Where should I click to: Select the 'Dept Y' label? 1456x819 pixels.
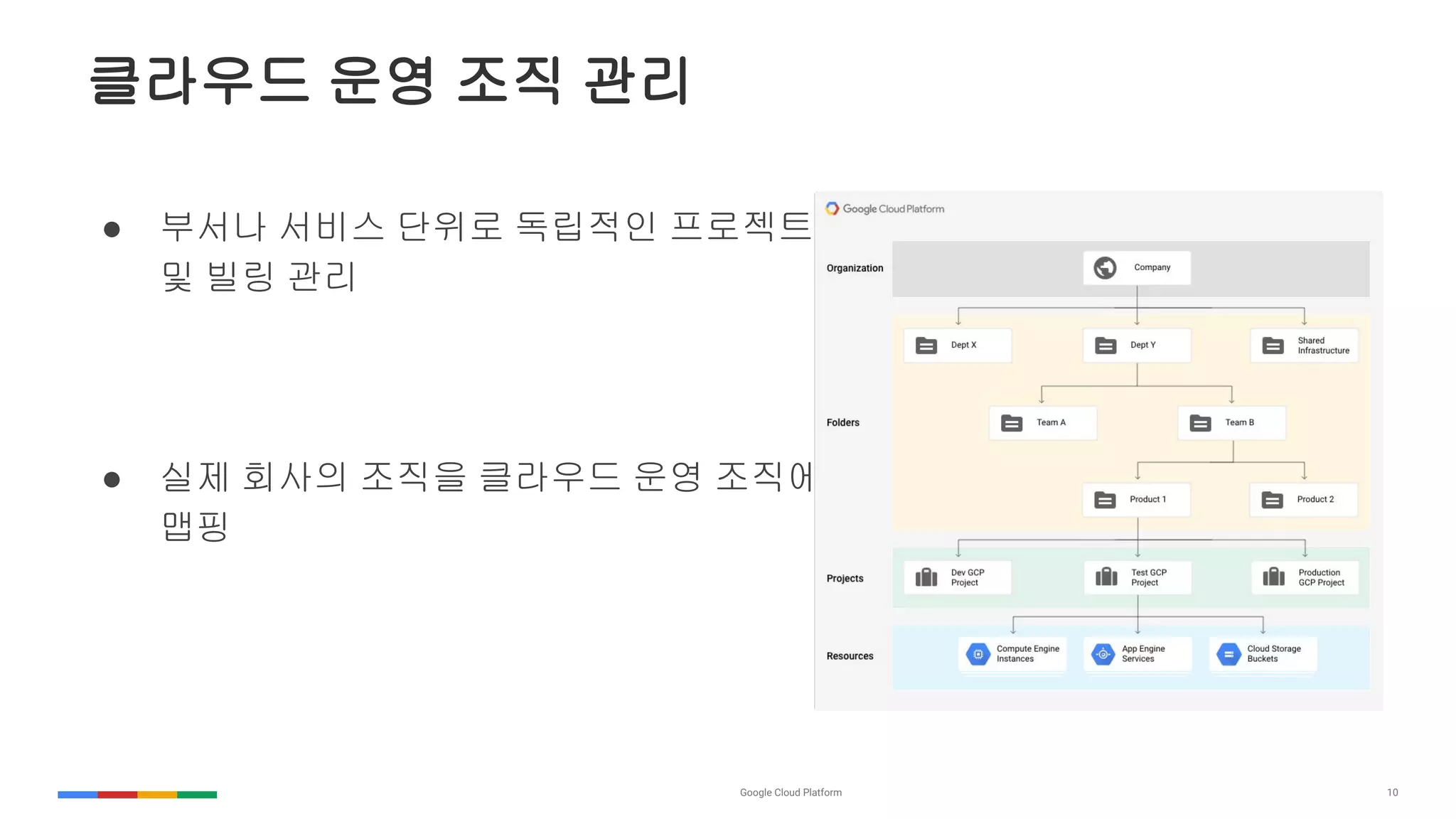click(x=1142, y=345)
